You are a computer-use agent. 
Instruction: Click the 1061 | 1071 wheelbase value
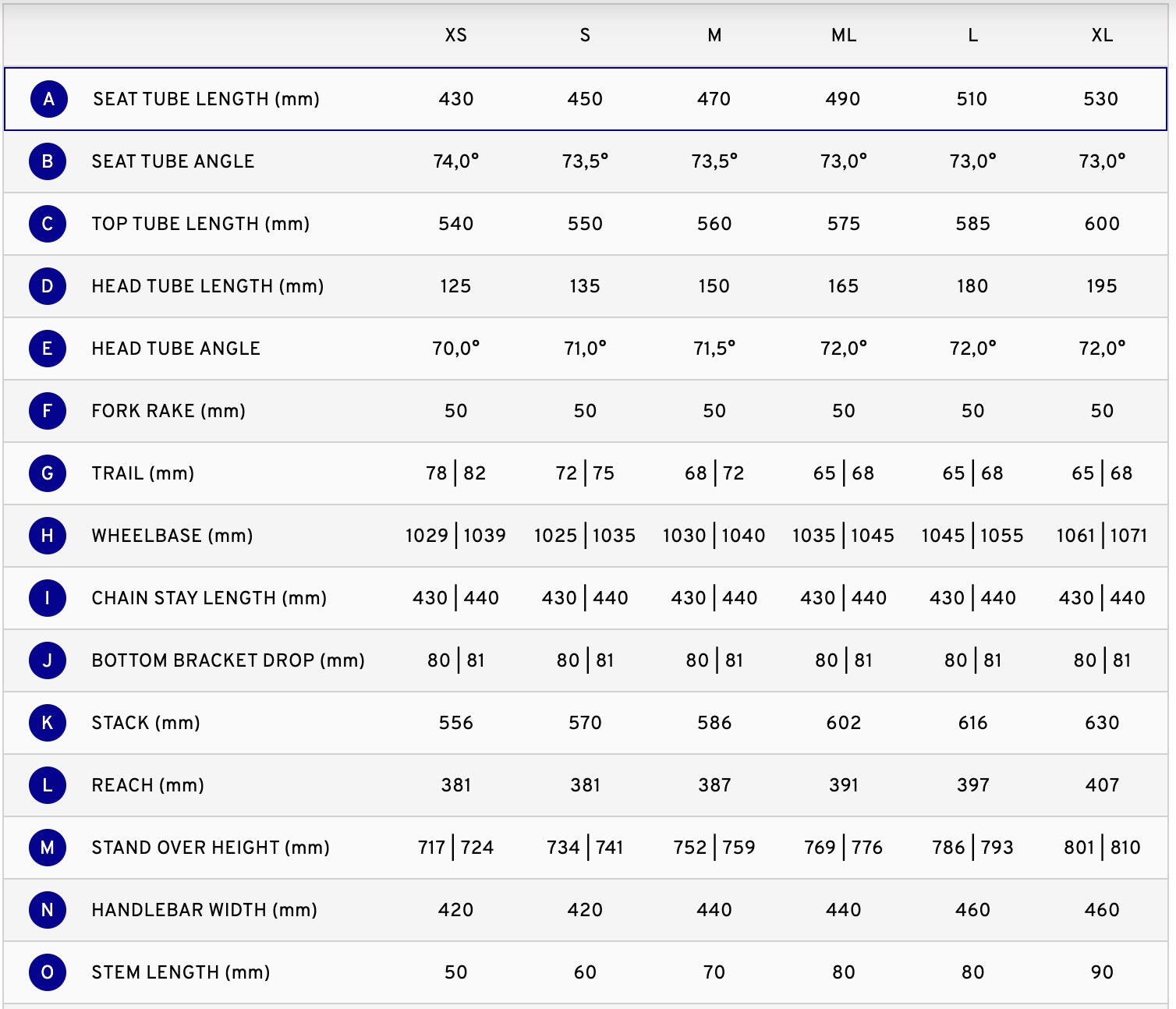pos(1102,536)
